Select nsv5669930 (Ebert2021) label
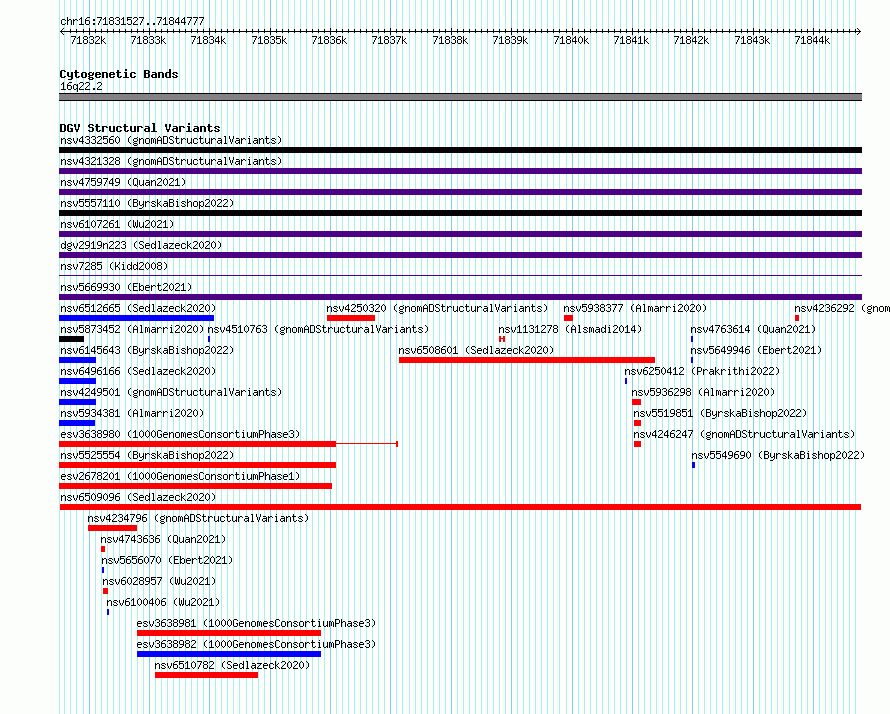890x714 pixels. click(x=126, y=287)
